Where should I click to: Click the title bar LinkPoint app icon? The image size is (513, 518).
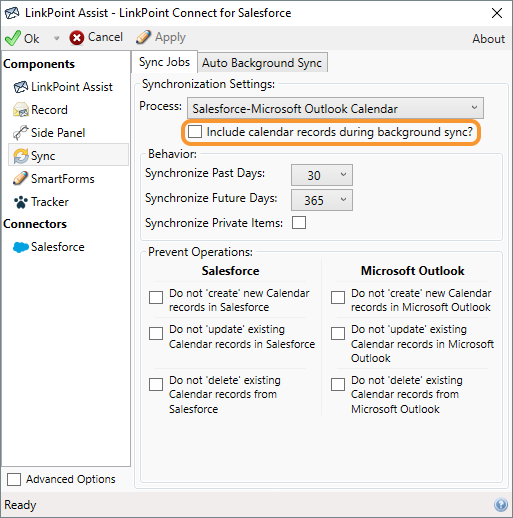coord(12,13)
